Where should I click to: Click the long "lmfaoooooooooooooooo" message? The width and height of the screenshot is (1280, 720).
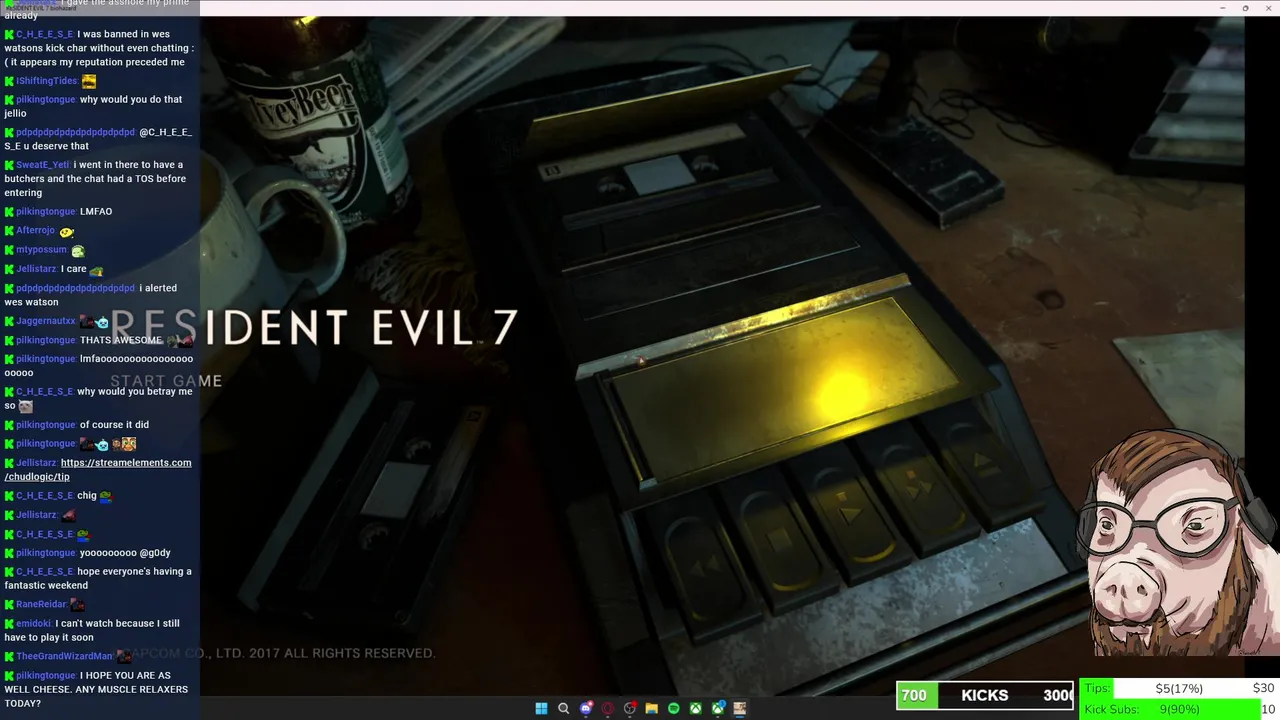[98, 365]
